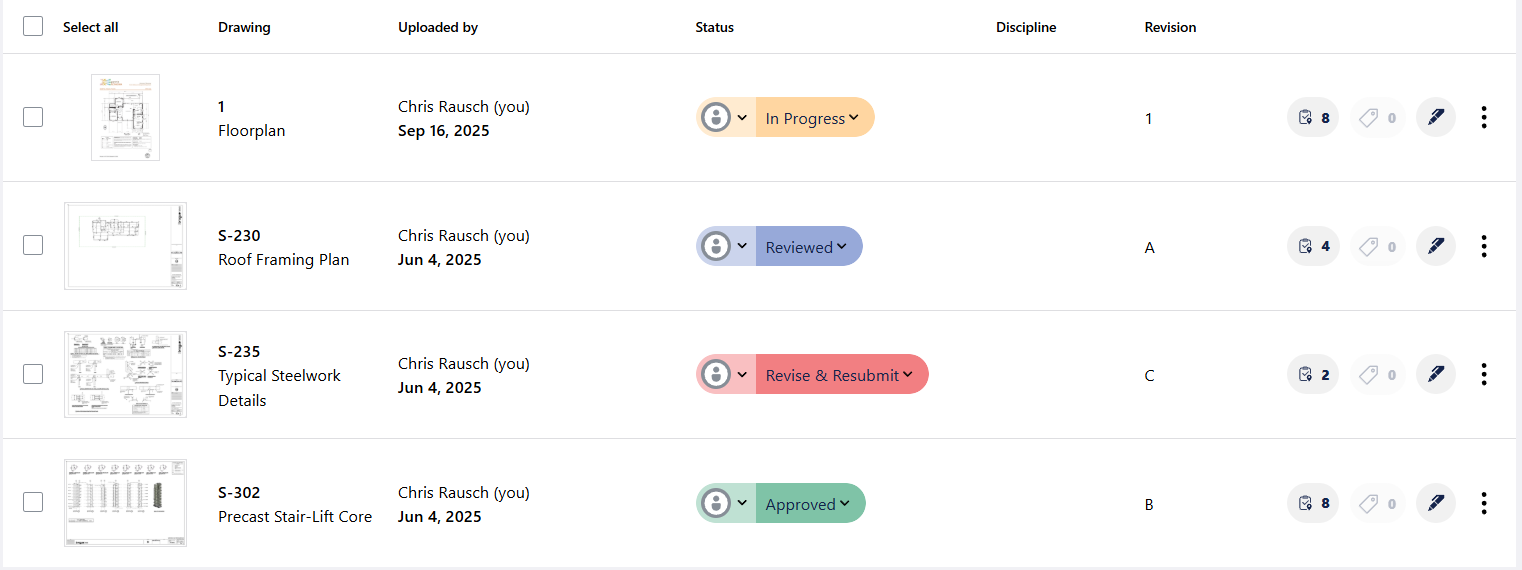This screenshot has height=570, width=1522.
Task: Open more options menu for S-302
Action: click(x=1484, y=503)
